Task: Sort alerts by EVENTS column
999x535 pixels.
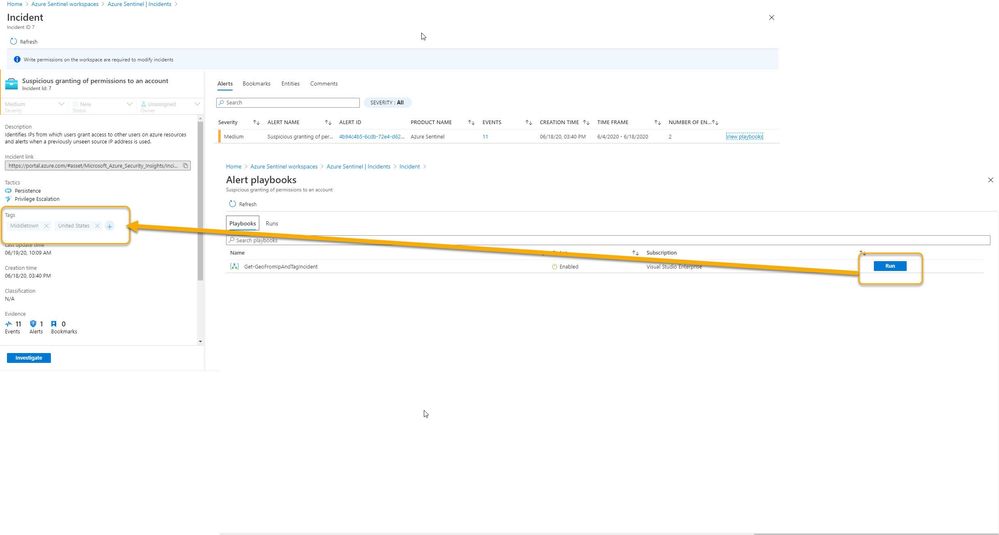Action: pos(528,122)
